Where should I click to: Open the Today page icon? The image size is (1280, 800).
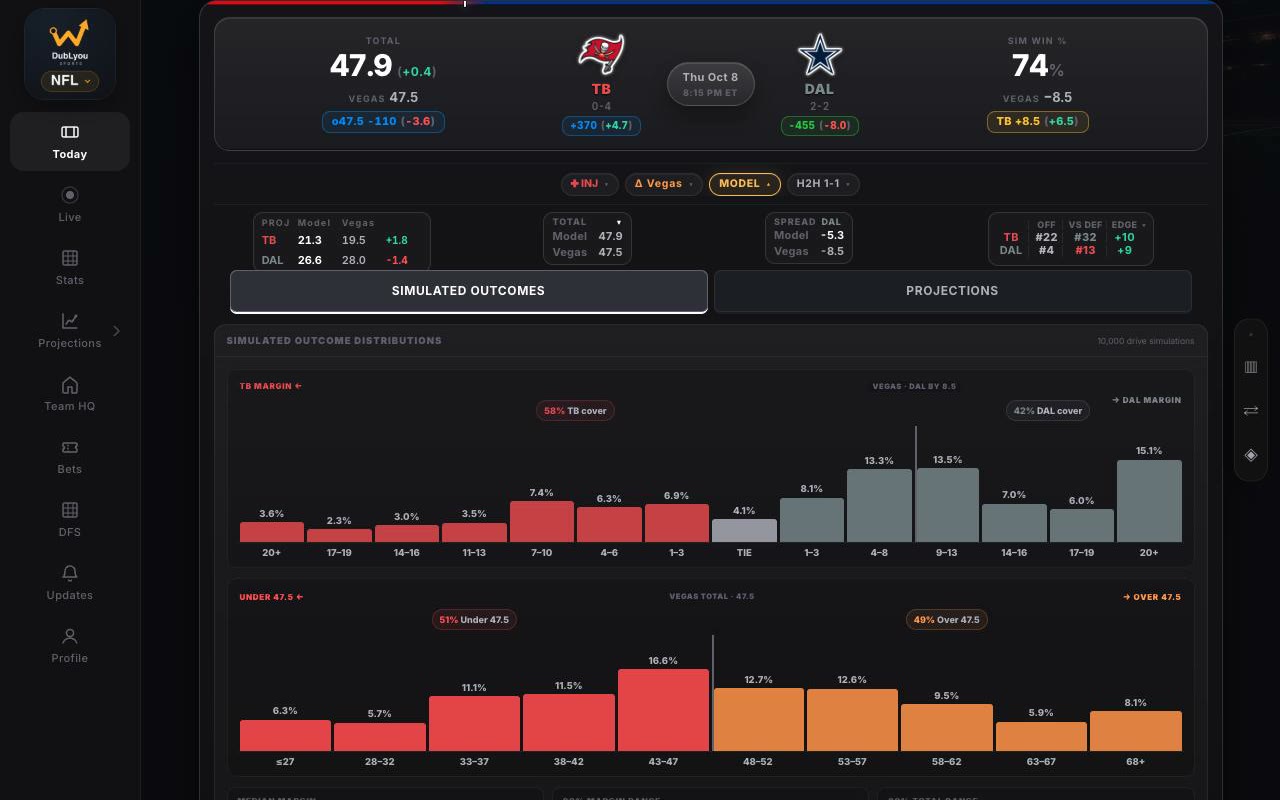[x=70, y=132]
